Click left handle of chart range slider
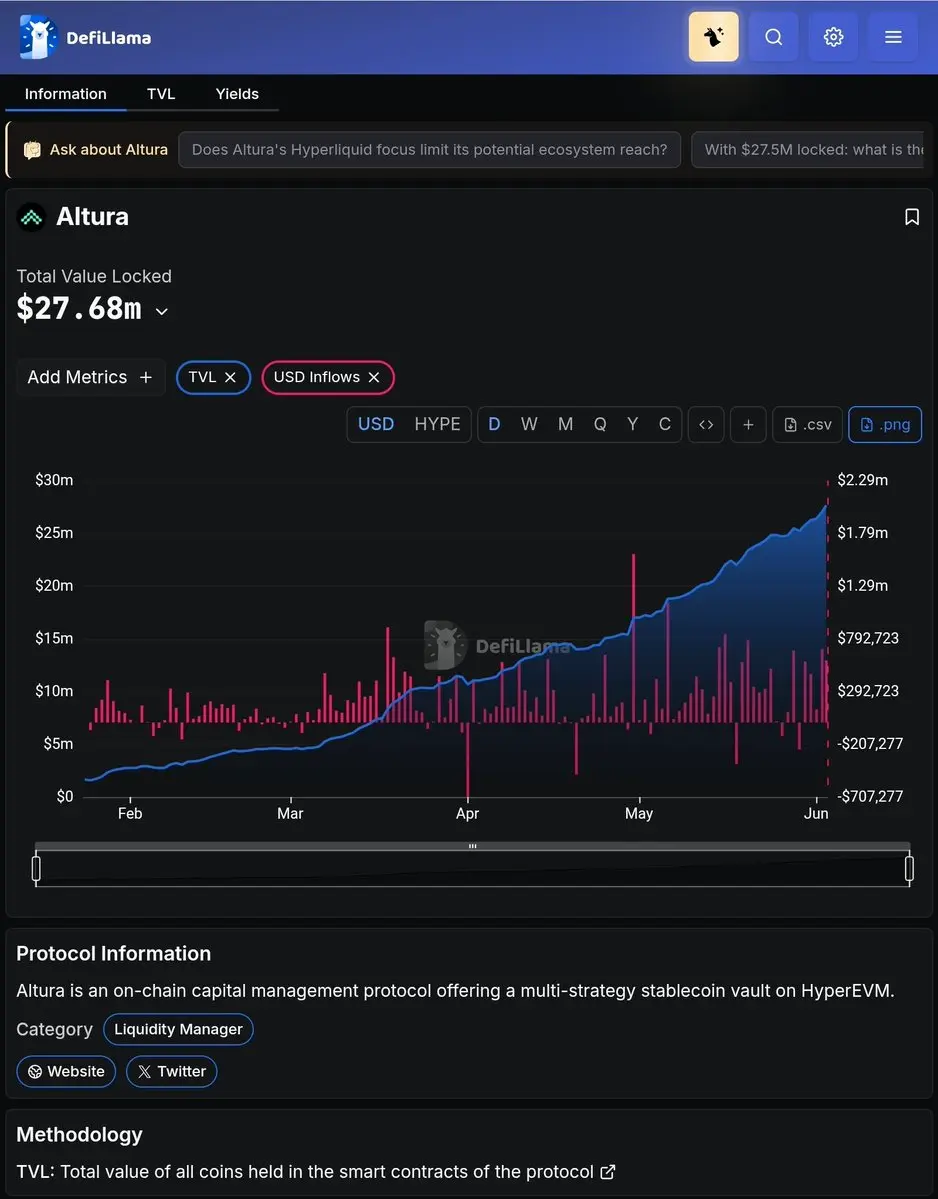This screenshot has width=938, height=1199. pos(36,869)
